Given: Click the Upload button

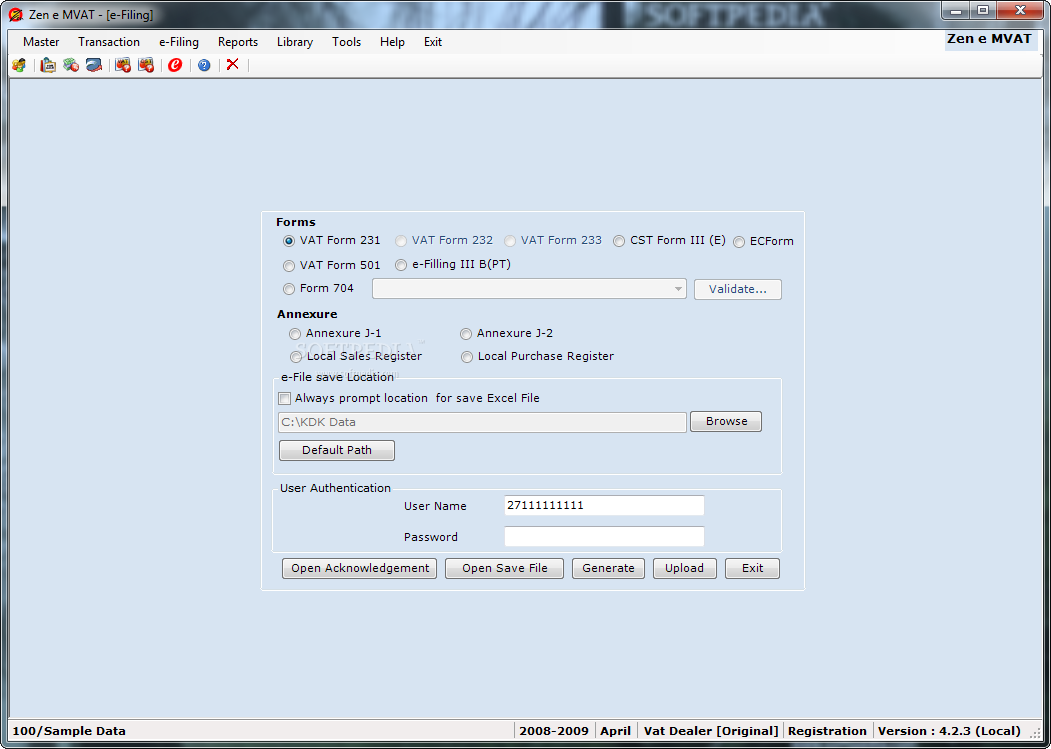Looking at the screenshot, I should (x=684, y=568).
